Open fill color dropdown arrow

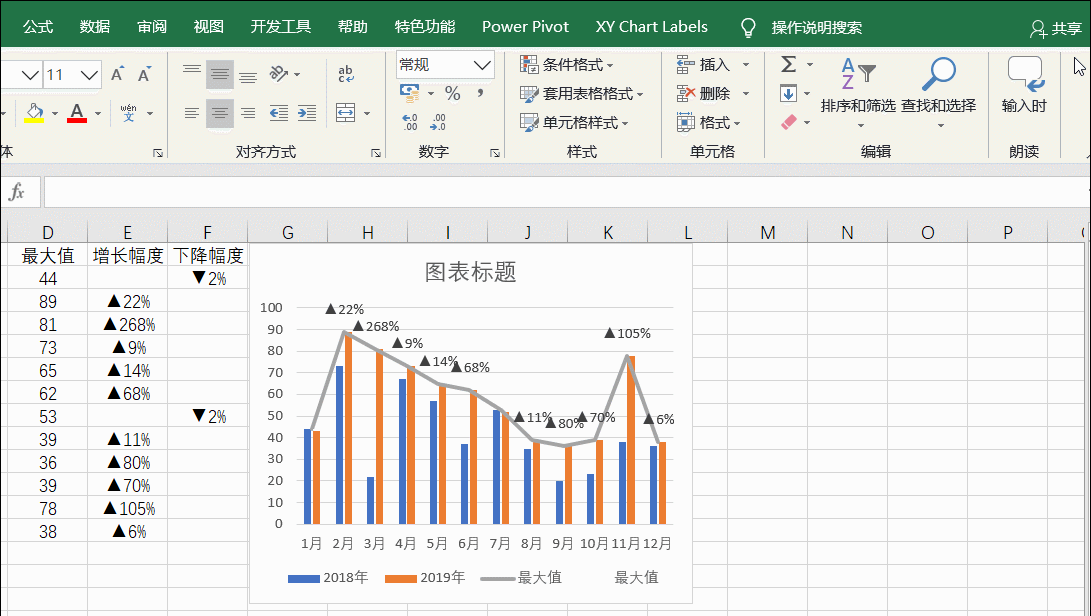[54, 113]
